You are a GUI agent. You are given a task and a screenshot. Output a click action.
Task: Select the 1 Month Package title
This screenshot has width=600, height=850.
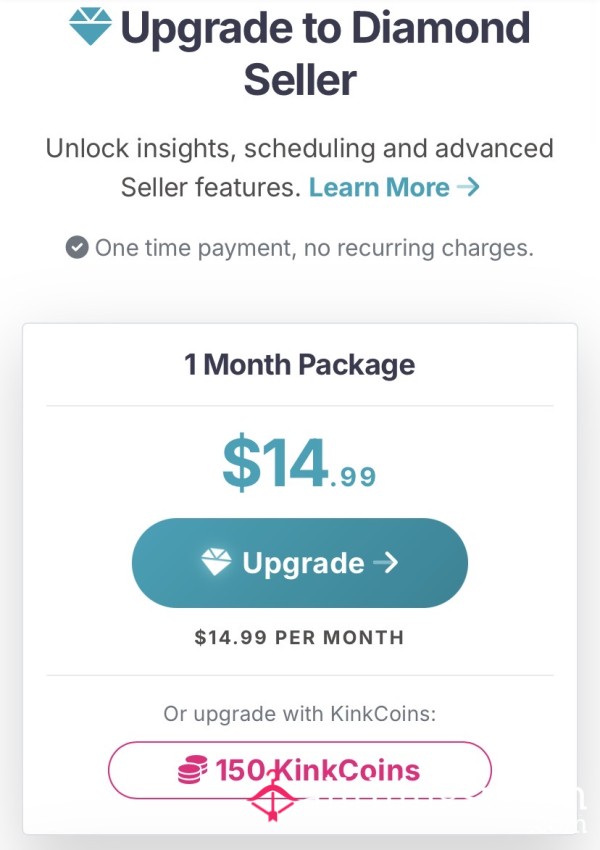[300, 364]
